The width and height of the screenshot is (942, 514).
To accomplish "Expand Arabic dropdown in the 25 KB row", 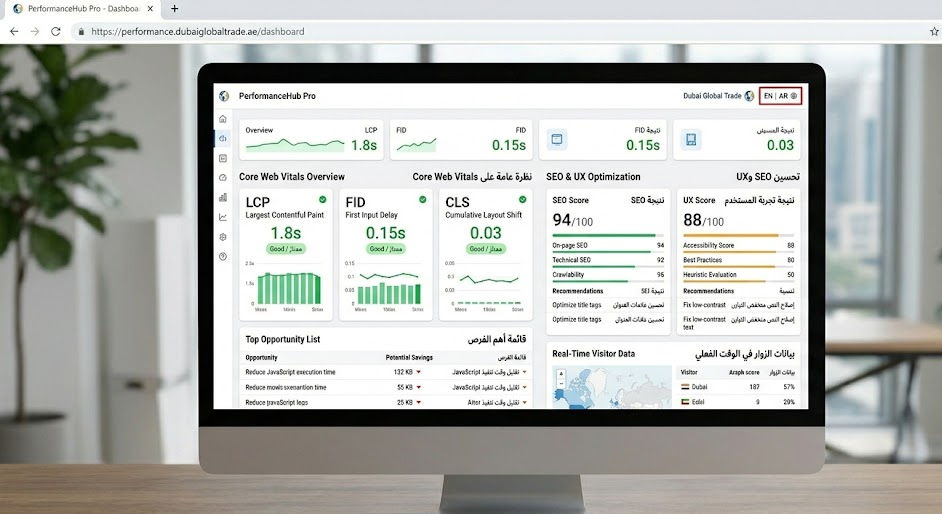I will click(x=524, y=402).
